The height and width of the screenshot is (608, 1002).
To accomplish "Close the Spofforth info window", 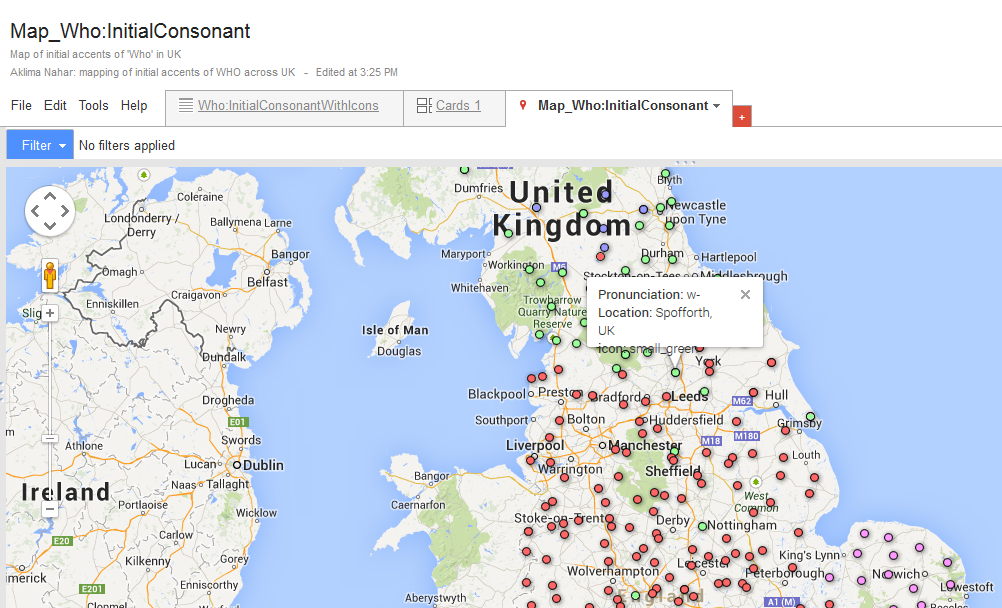I will pyautogui.click(x=745, y=295).
